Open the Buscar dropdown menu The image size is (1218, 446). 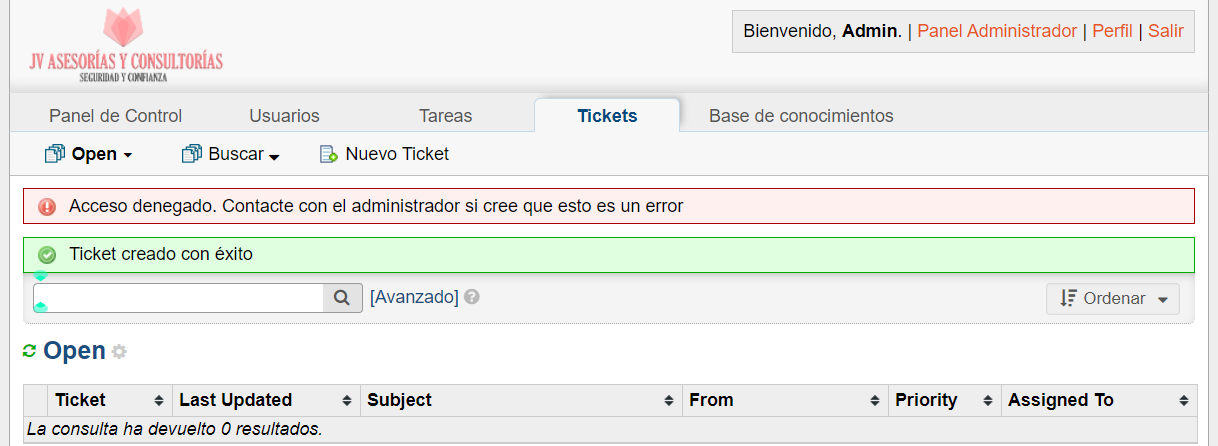[231, 154]
